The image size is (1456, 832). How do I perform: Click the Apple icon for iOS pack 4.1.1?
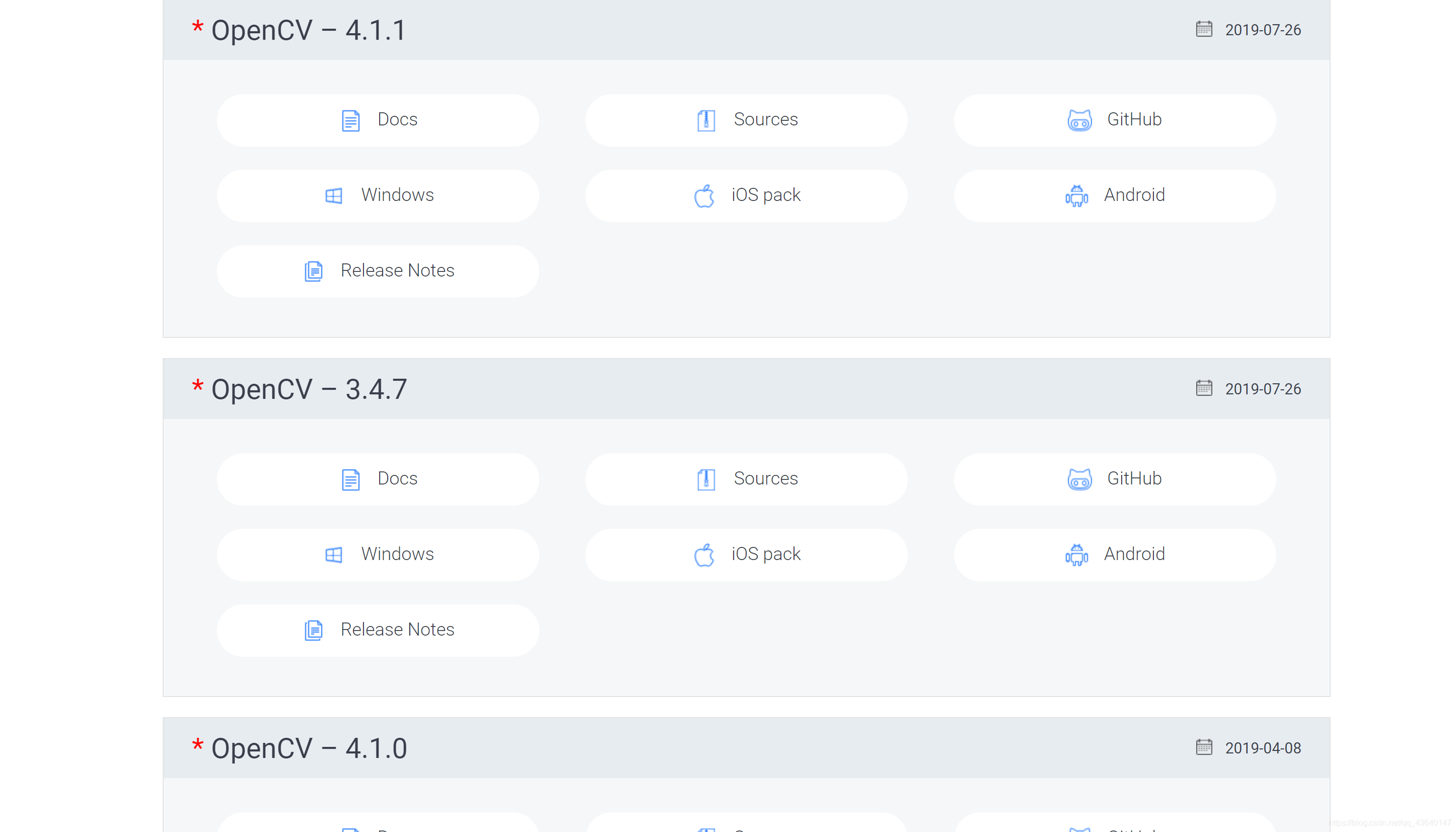tap(704, 196)
